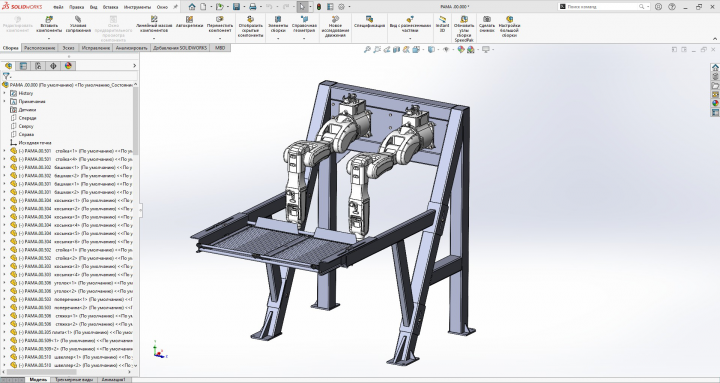This screenshot has width=720, height=383.
Task: Activate the Select cursor tool
Action: (302, 6)
